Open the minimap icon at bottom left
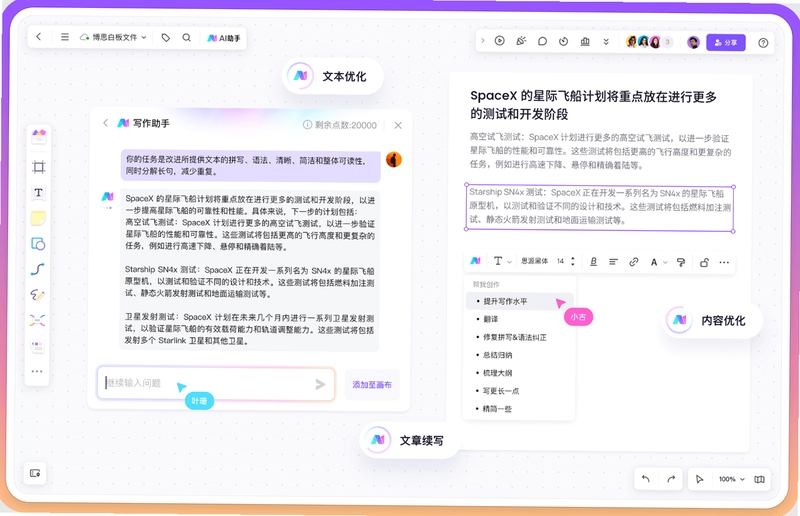800x516 pixels. click(x=35, y=473)
